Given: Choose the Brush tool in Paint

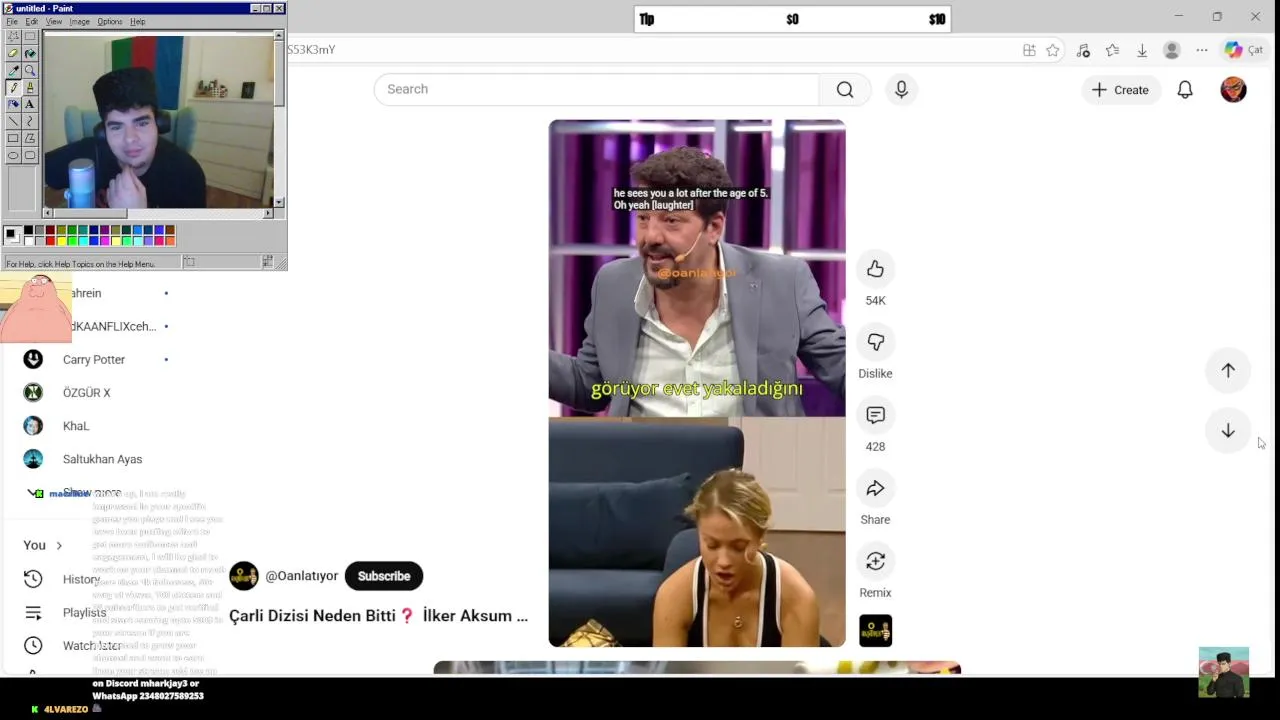Looking at the screenshot, I should (30, 87).
